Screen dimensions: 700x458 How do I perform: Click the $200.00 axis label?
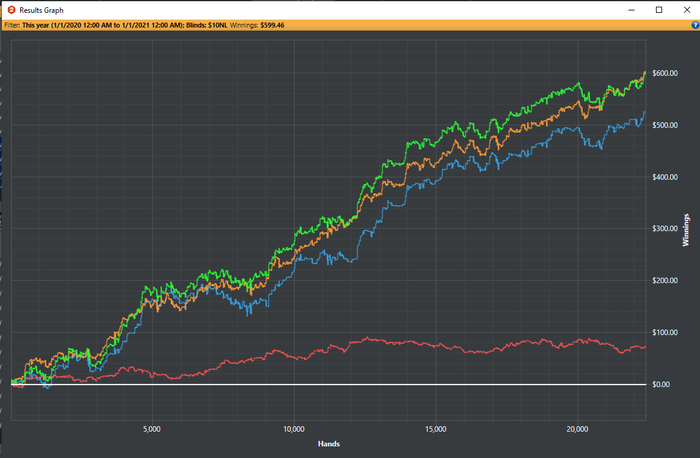coord(665,280)
